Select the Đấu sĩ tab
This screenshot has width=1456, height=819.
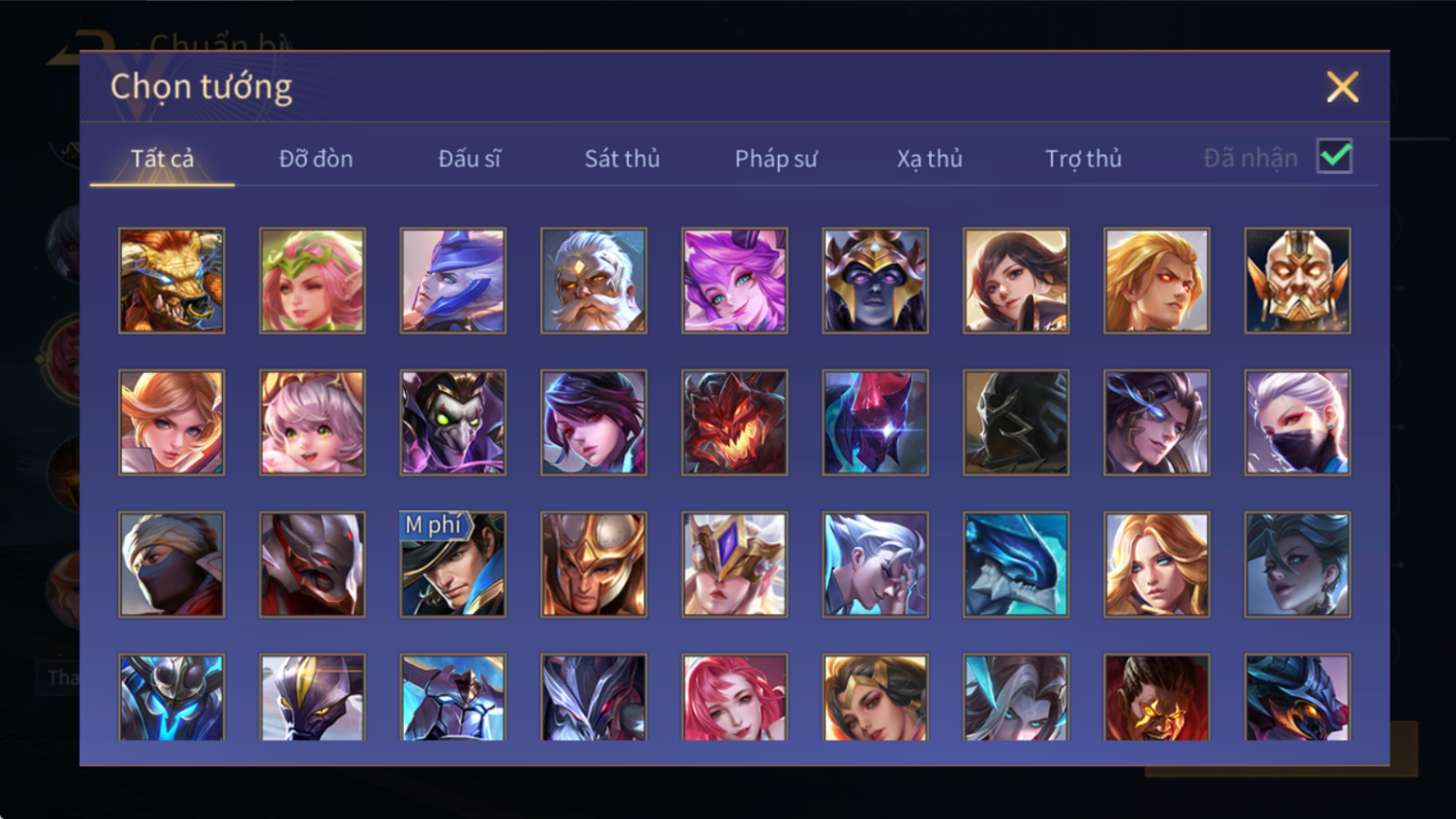click(x=469, y=159)
